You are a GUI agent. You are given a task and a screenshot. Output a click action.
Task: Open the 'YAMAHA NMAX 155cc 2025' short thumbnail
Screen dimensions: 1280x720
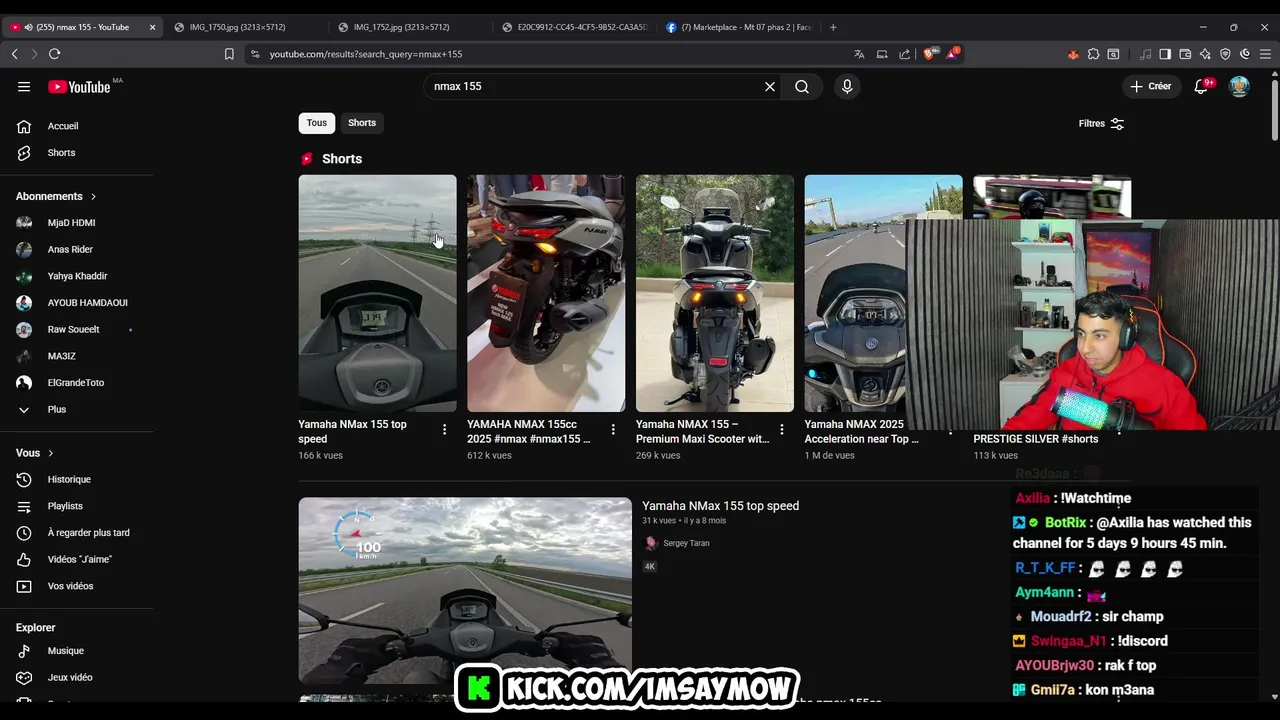click(546, 293)
